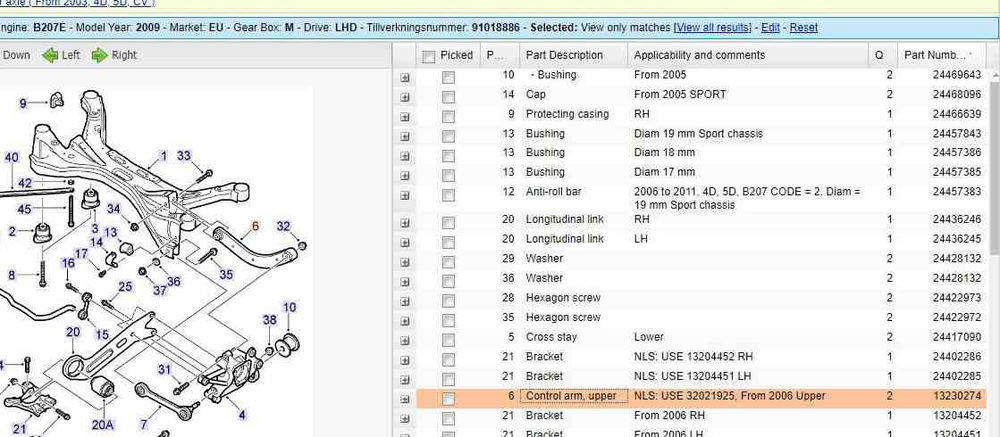The image size is (1000, 437).
Task: Expand the Cross stay row
Action: 406,338
